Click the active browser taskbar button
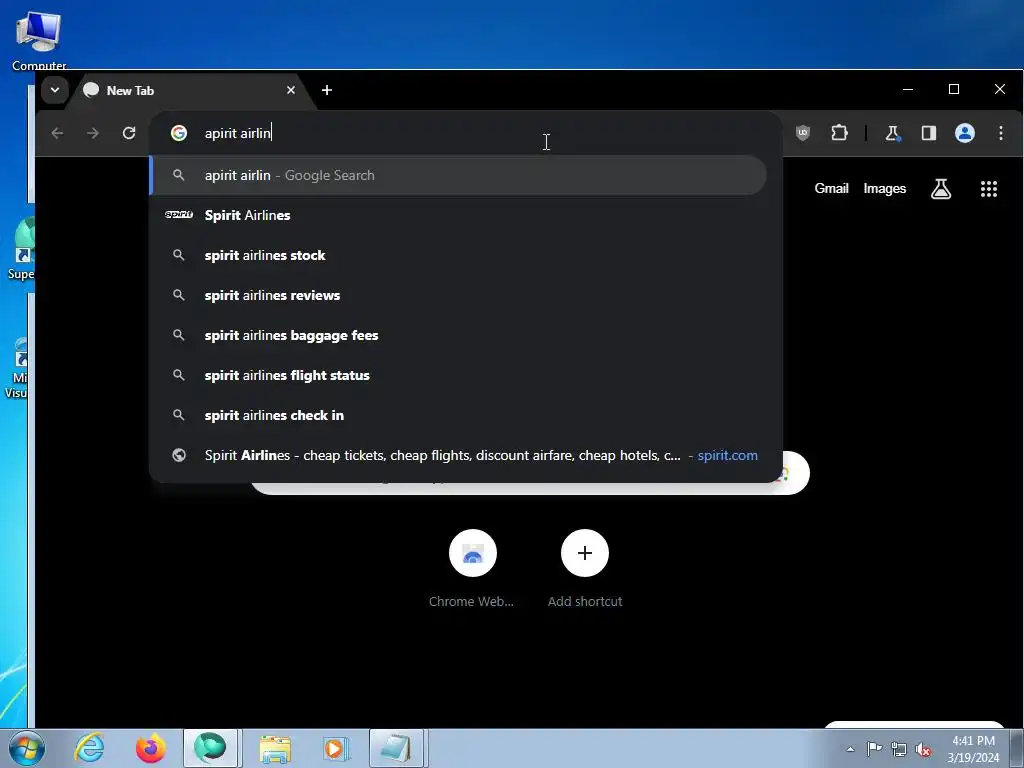 [x=210, y=748]
